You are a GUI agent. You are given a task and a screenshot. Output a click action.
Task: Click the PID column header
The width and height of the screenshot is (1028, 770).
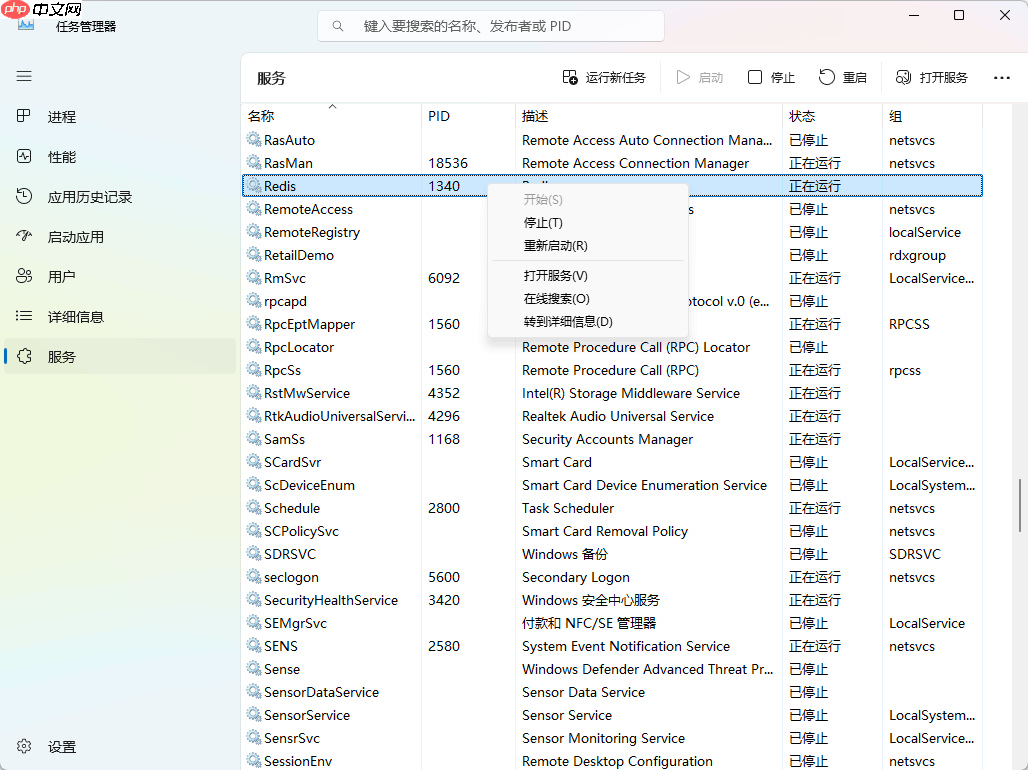point(438,116)
